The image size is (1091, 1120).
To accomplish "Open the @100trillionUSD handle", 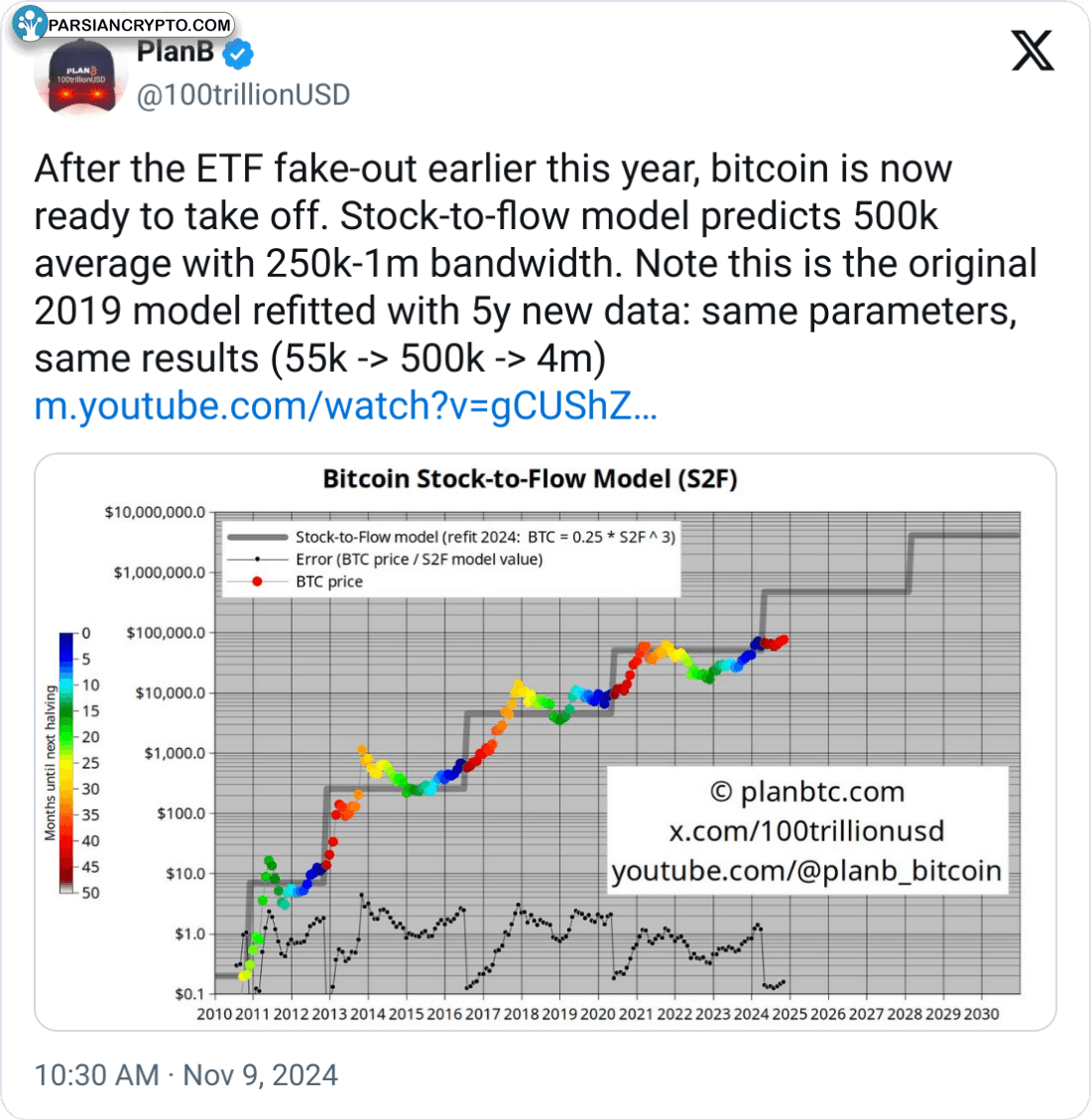I will point(243,95).
